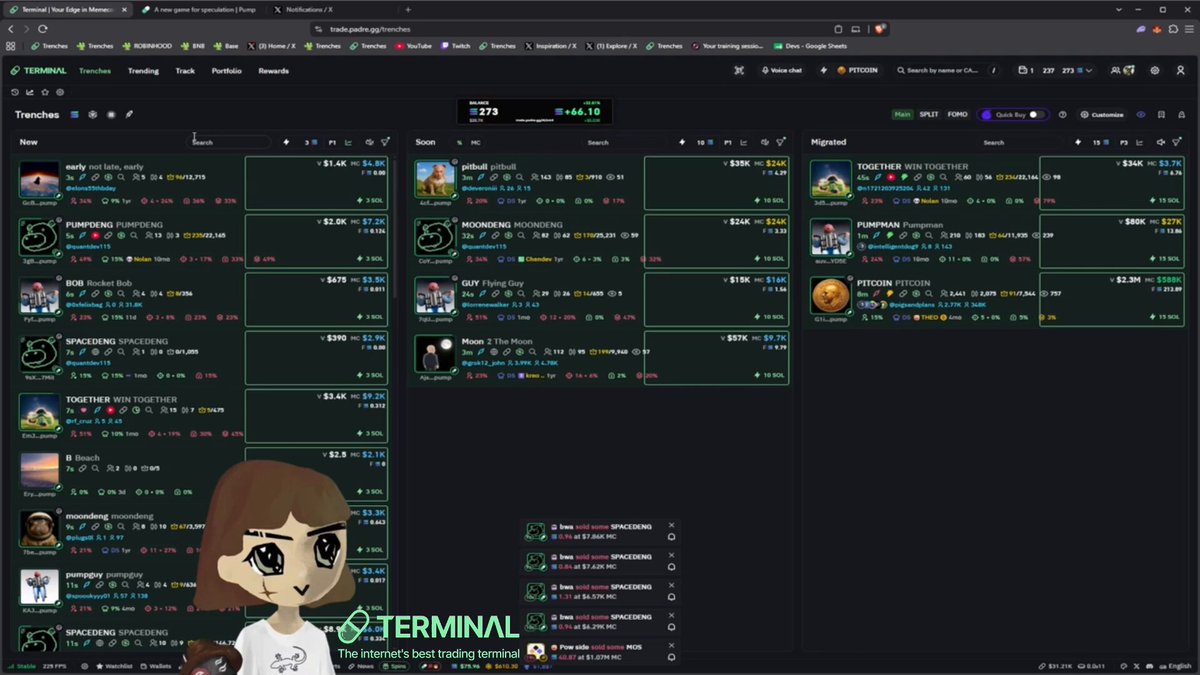Click the bell notification icon near Customize
Screen dimensions: 1200x675
click(x=1181, y=115)
